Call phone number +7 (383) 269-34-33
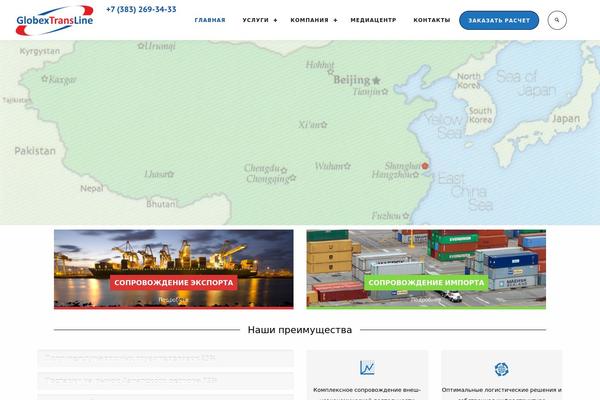This screenshot has width=600, height=400. [141, 9]
